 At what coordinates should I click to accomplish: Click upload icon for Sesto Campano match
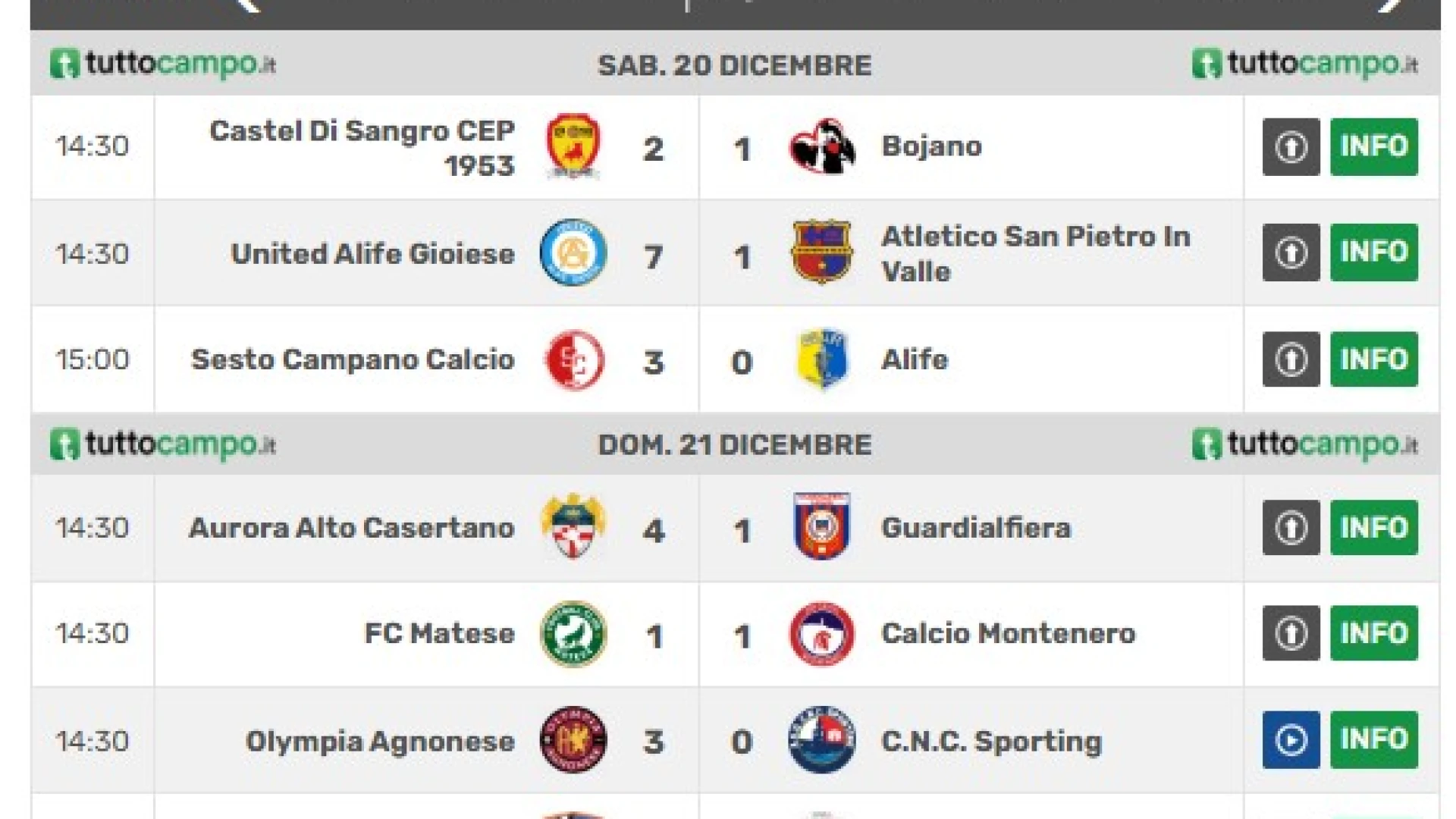click(1291, 359)
